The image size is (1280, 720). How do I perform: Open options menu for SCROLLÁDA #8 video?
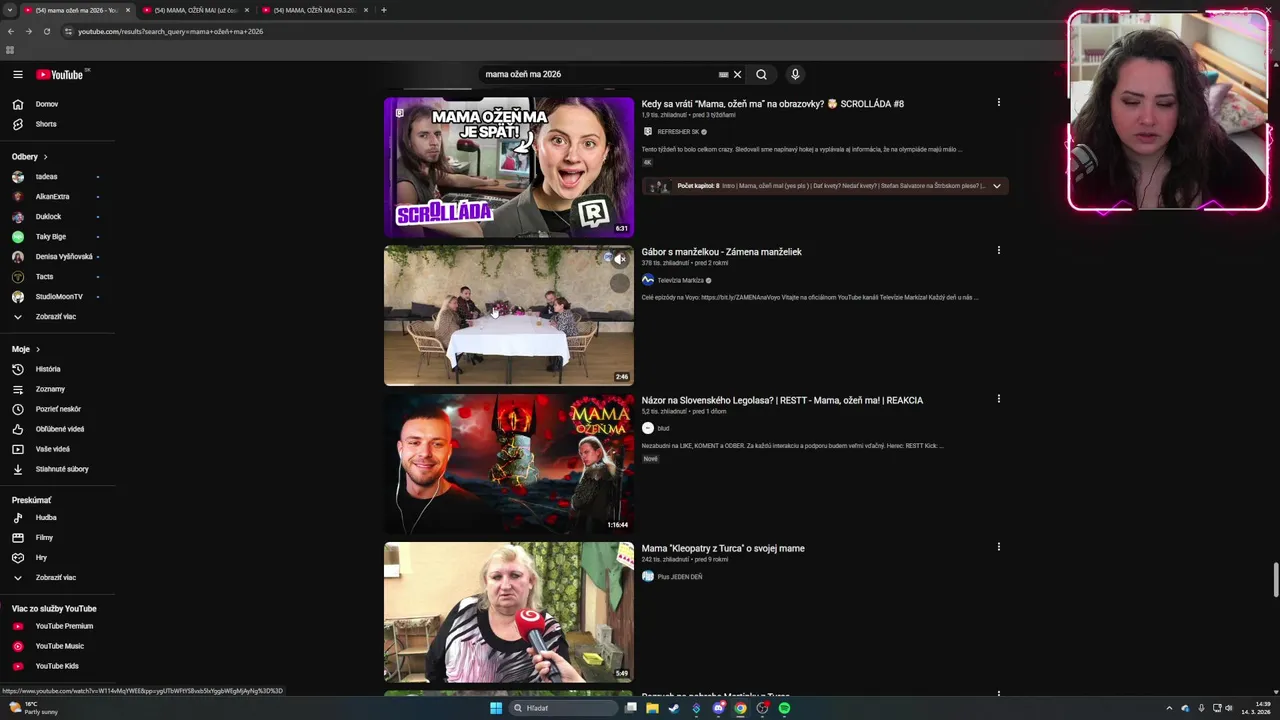(998, 102)
